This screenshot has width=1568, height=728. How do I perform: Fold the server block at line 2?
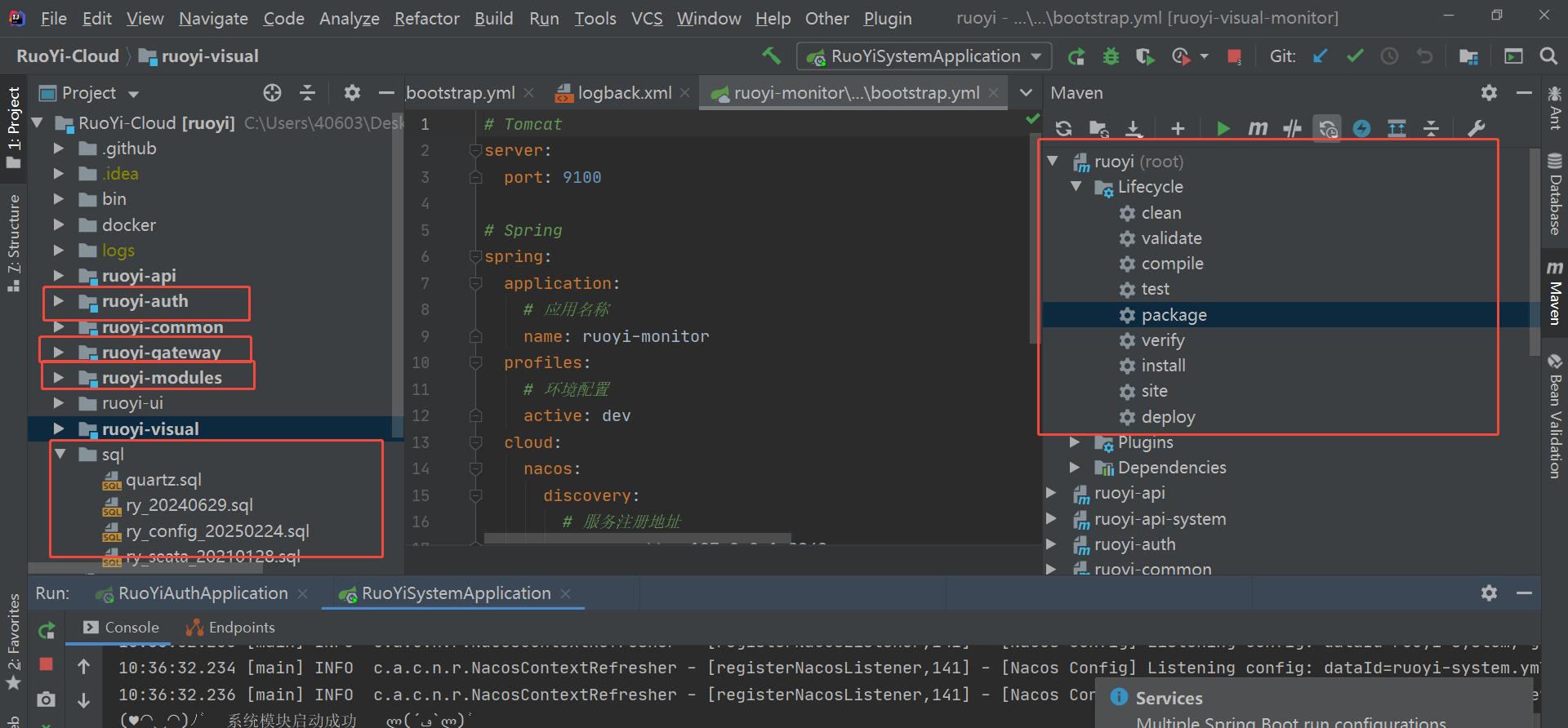475,150
